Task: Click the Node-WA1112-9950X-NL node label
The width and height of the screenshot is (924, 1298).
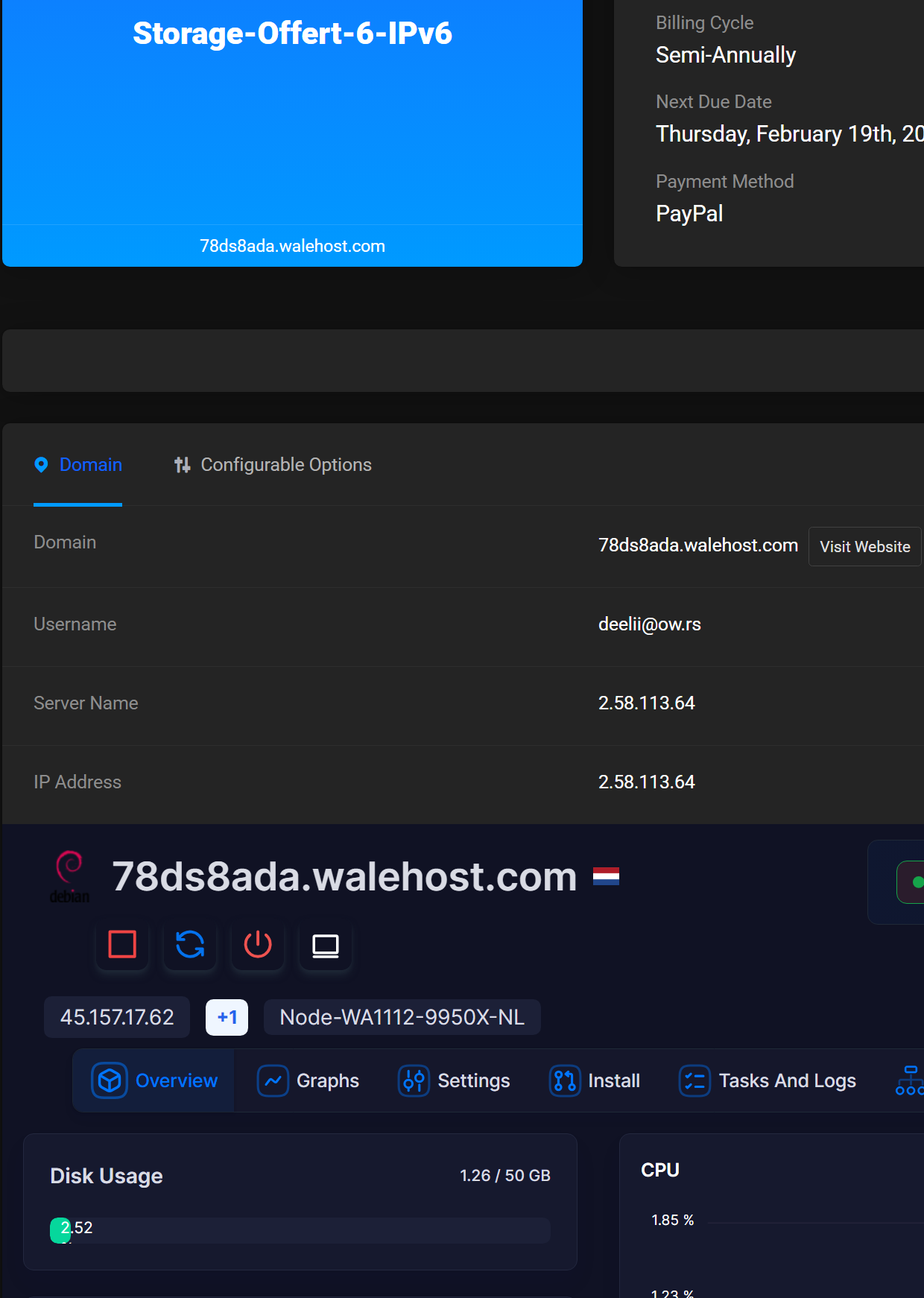Action: tap(402, 1017)
